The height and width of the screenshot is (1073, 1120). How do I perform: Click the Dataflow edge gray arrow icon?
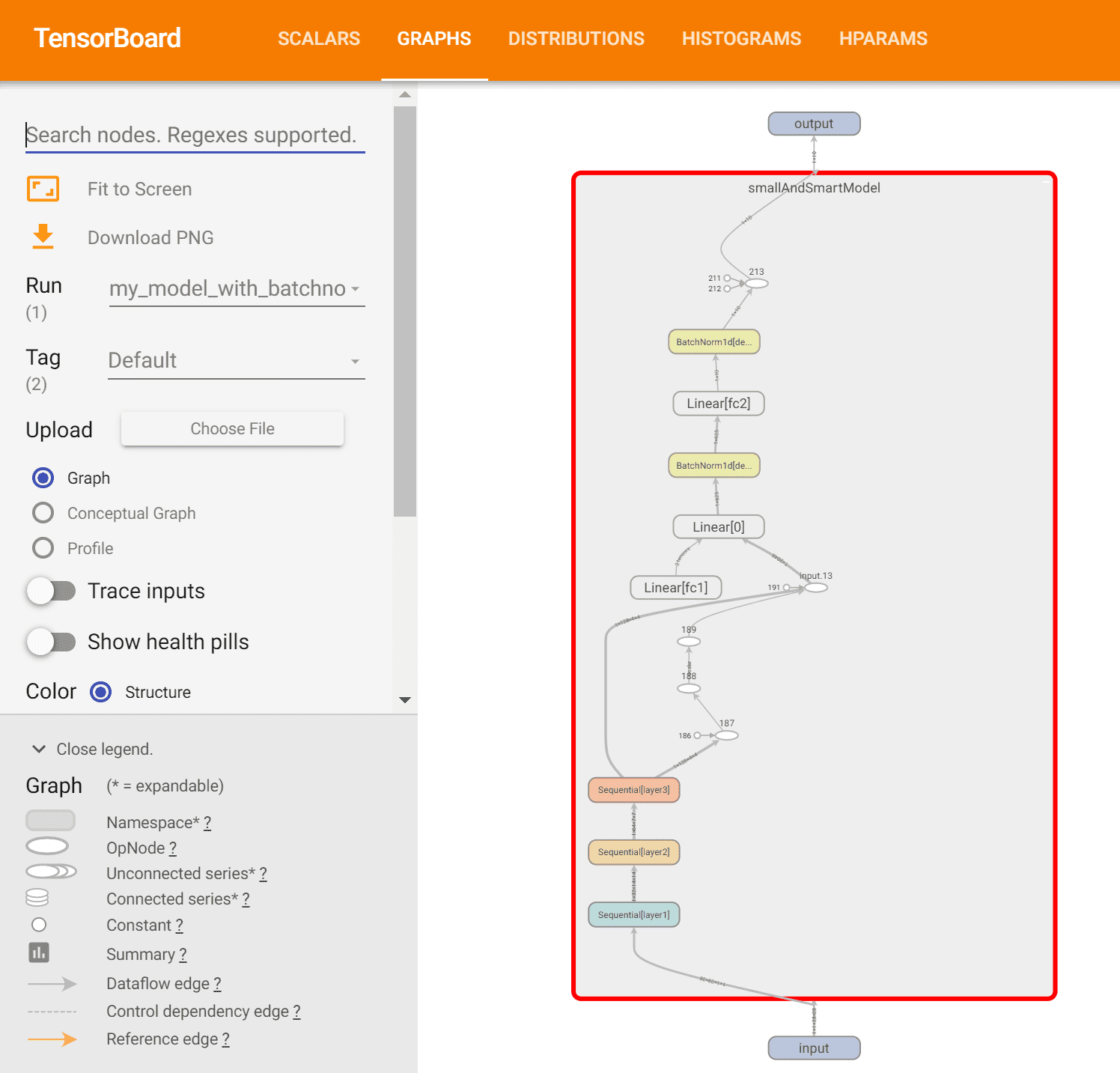point(52,984)
